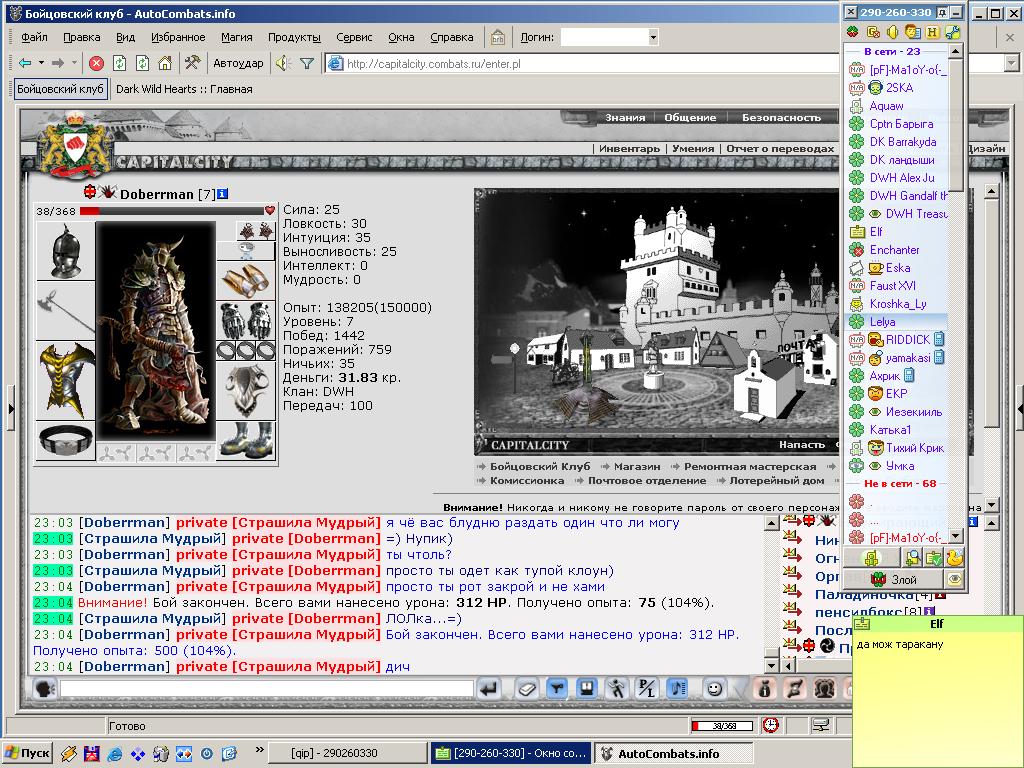The height and width of the screenshot is (768, 1024).
Task: Go to Почтовое отделение link
Action: [x=647, y=481]
